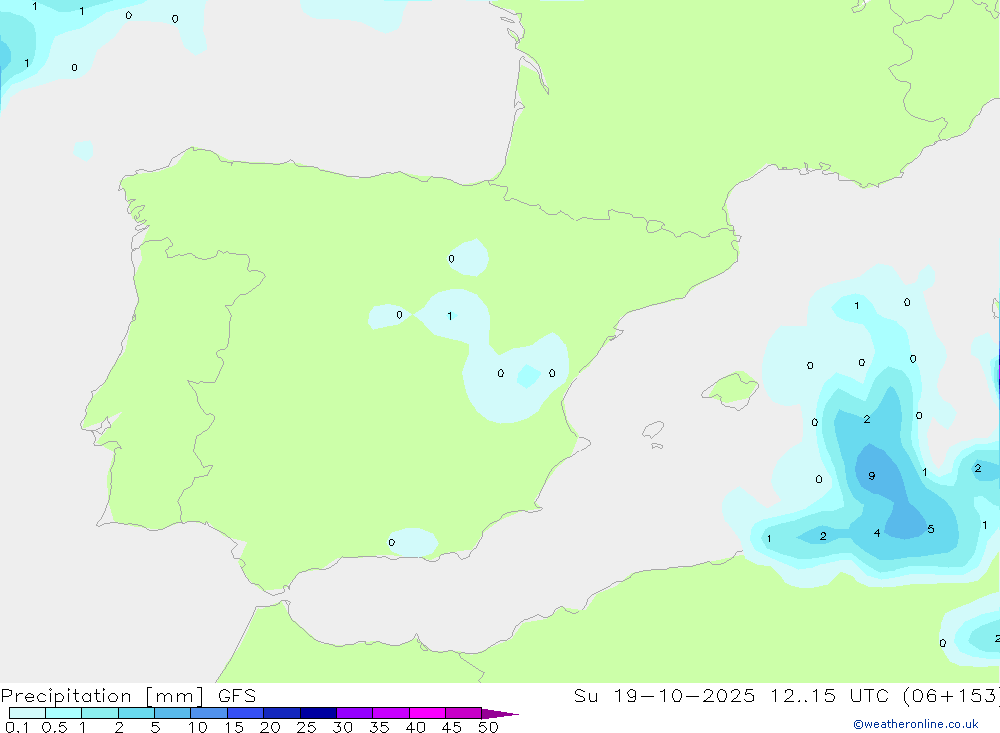Click the 35–40 mm legend color swatch

390,713
